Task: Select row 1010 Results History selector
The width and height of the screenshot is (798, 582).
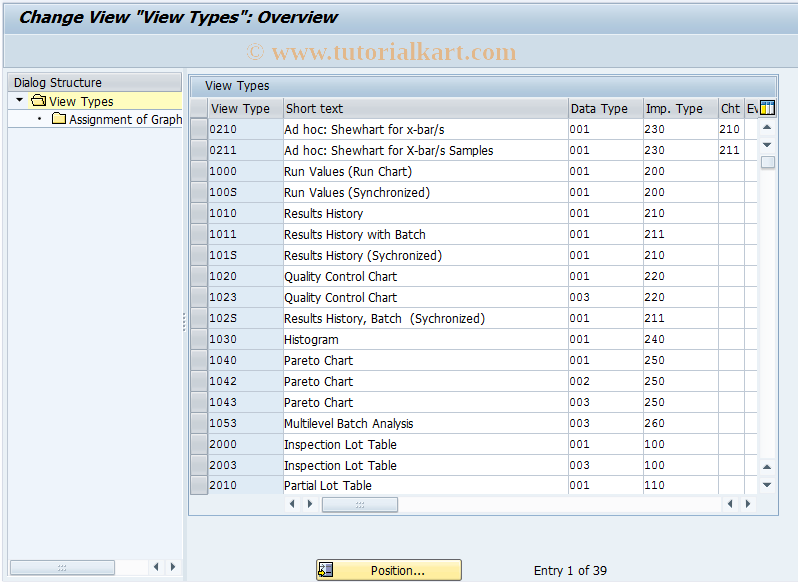Action: click(x=199, y=213)
